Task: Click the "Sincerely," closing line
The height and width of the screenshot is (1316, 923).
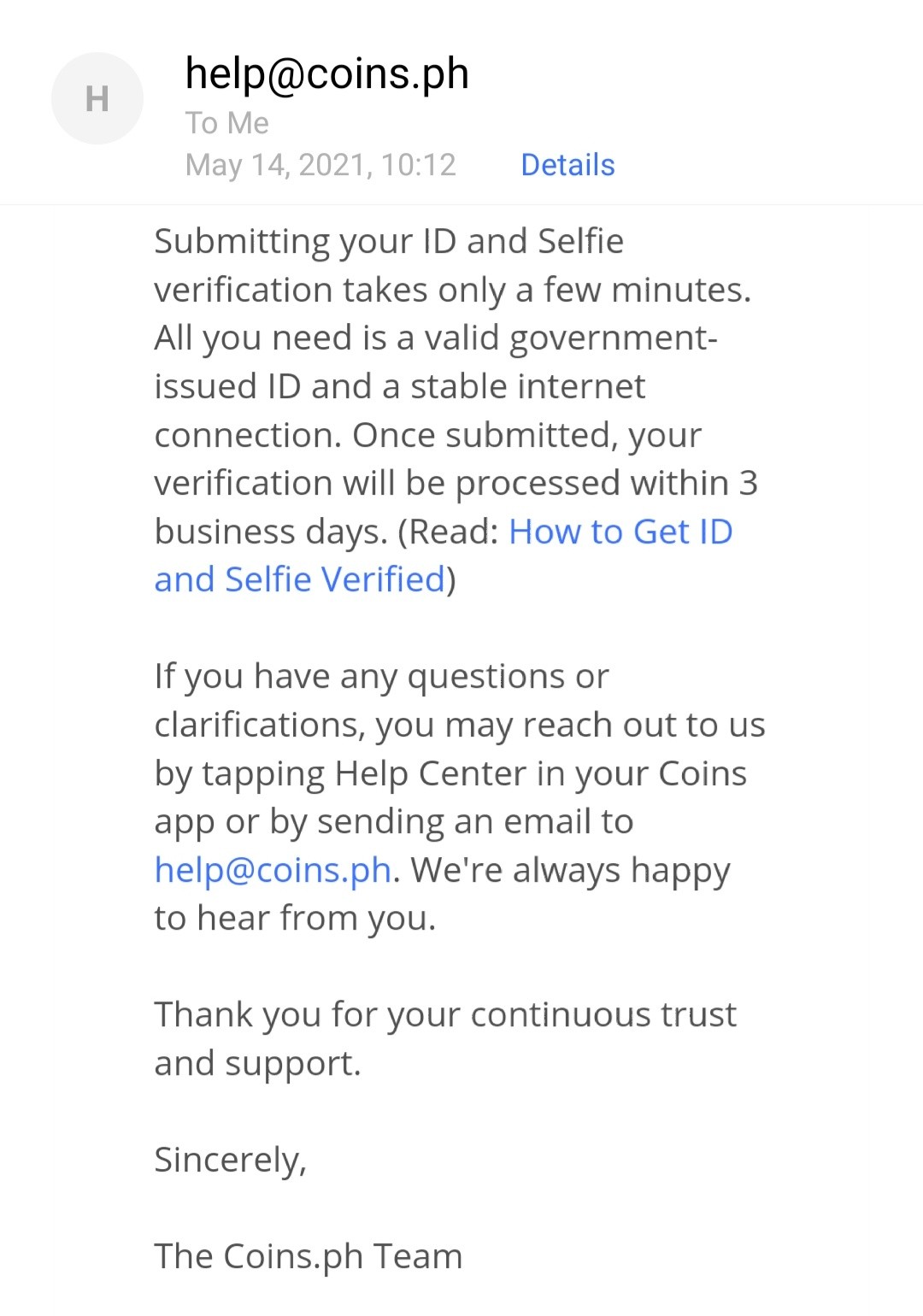Action: click(231, 1160)
